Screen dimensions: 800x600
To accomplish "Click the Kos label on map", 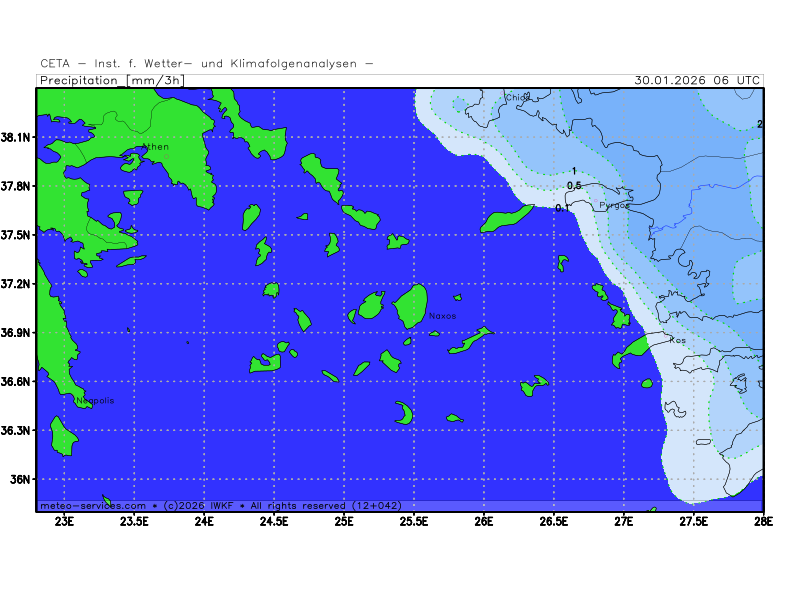I will (x=677, y=341).
